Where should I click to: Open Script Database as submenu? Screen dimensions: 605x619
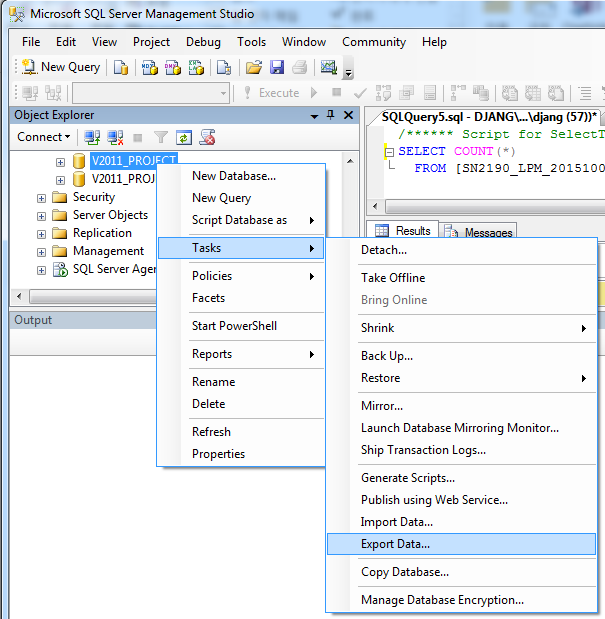pos(241,220)
